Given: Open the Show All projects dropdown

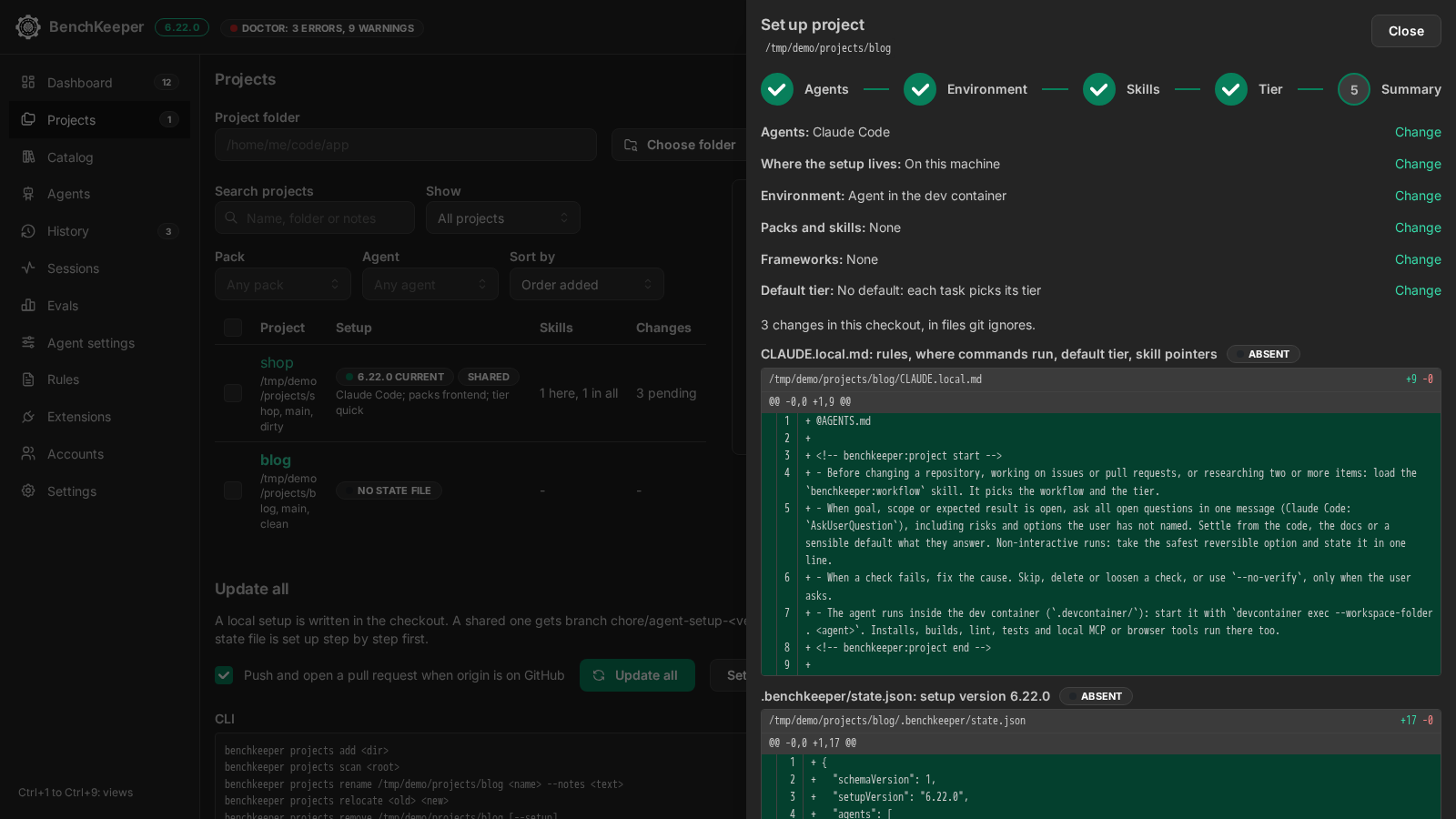Looking at the screenshot, I should pyautogui.click(x=503, y=217).
